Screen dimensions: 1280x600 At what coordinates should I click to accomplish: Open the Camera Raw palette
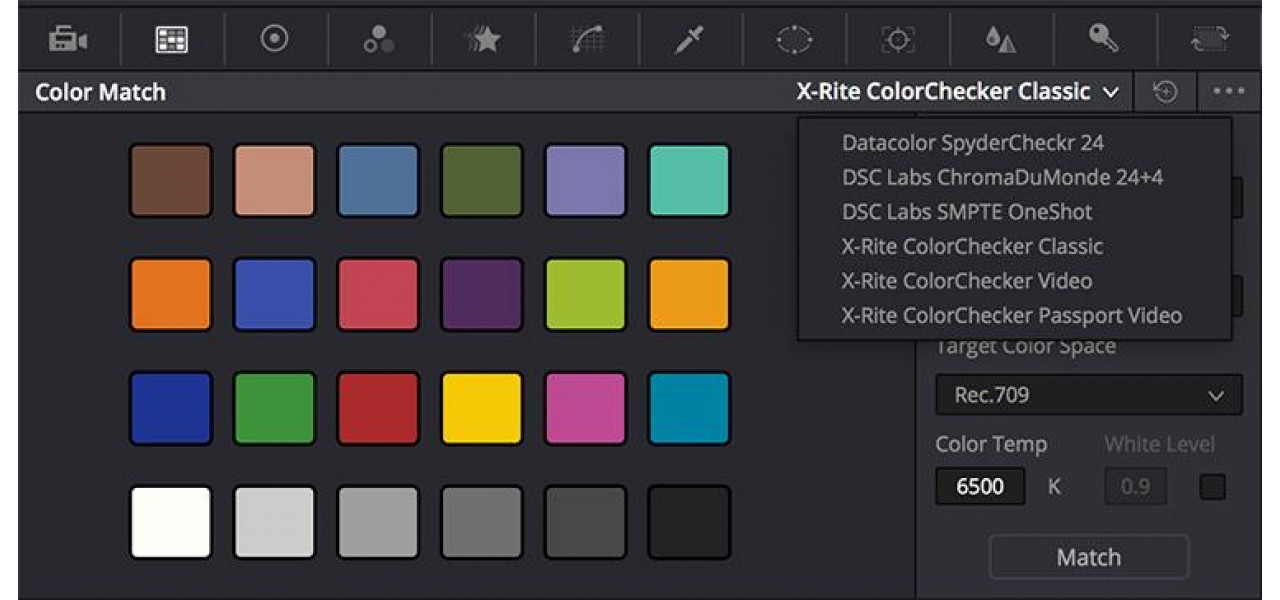[x=67, y=39]
